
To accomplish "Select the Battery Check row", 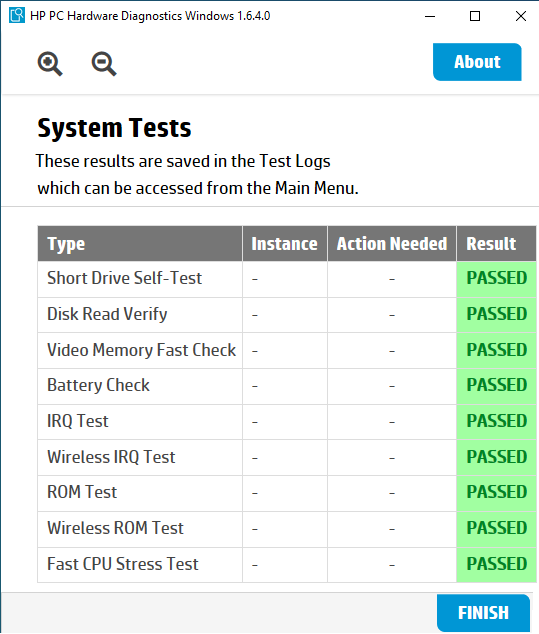I will (287, 386).
